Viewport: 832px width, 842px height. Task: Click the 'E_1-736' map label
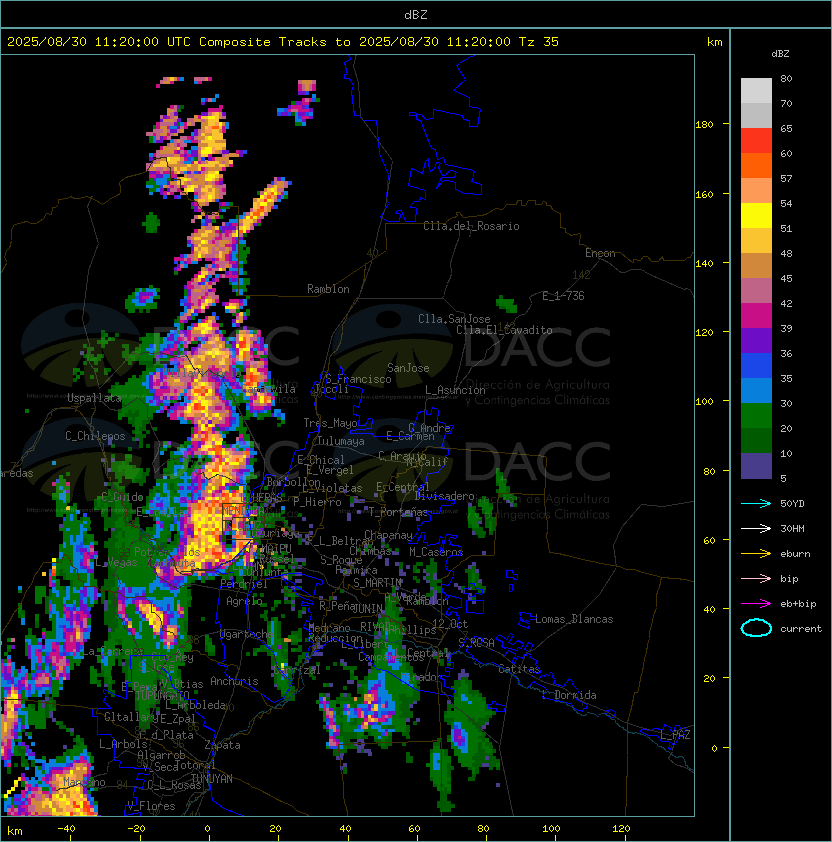pyautogui.click(x=563, y=296)
